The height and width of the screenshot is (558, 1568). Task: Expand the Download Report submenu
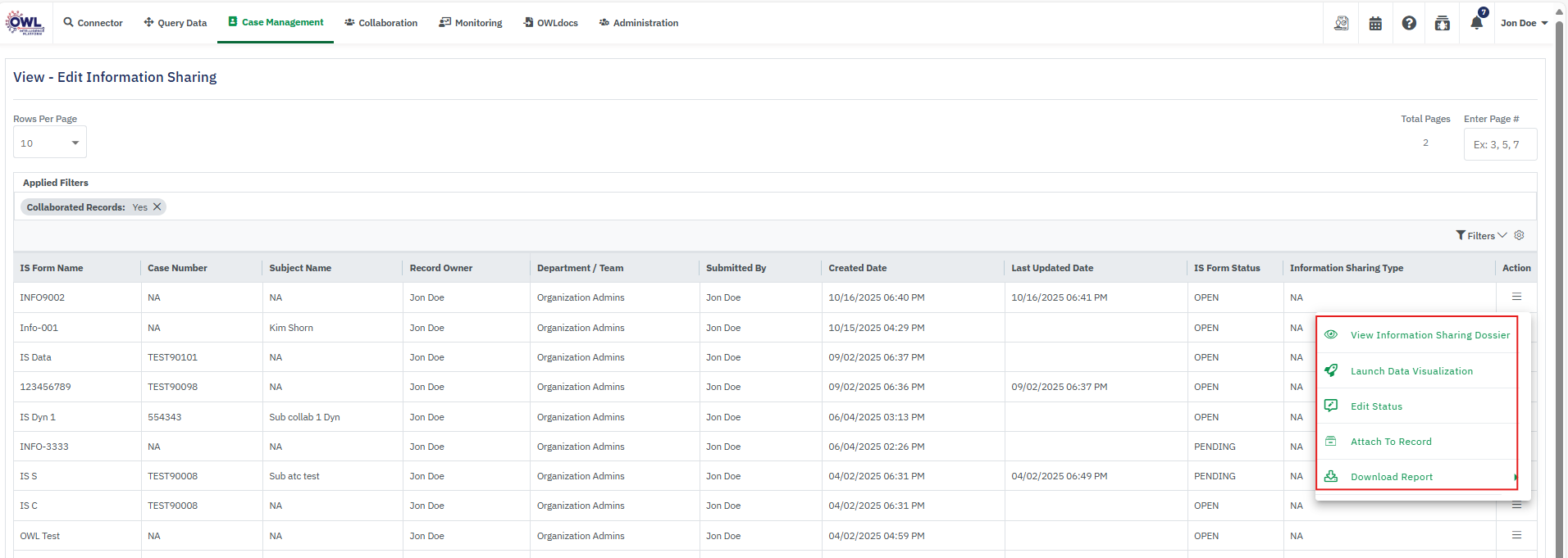pos(1392,477)
